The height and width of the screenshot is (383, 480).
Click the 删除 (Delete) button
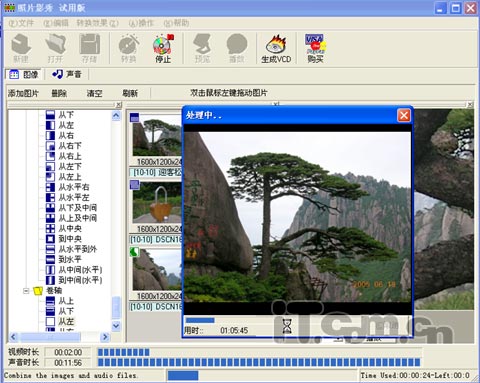(x=59, y=93)
